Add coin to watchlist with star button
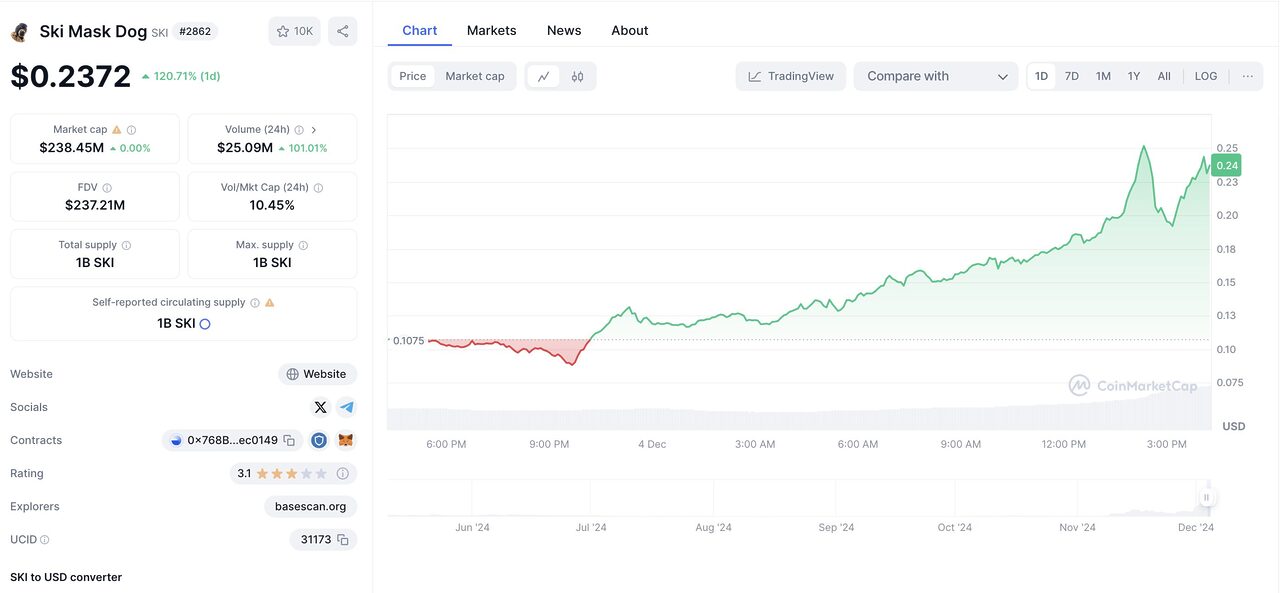The image size is (1280, 593). 294,31
